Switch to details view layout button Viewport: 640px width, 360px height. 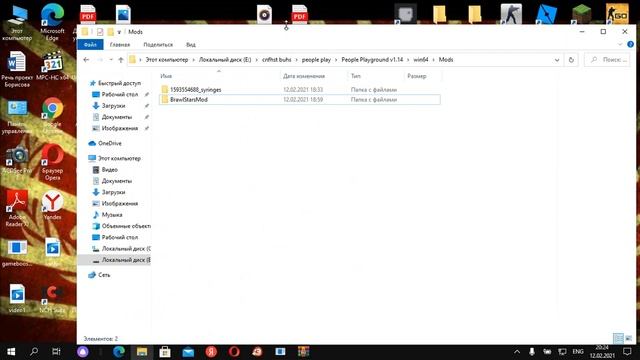[x=618, y=338]
